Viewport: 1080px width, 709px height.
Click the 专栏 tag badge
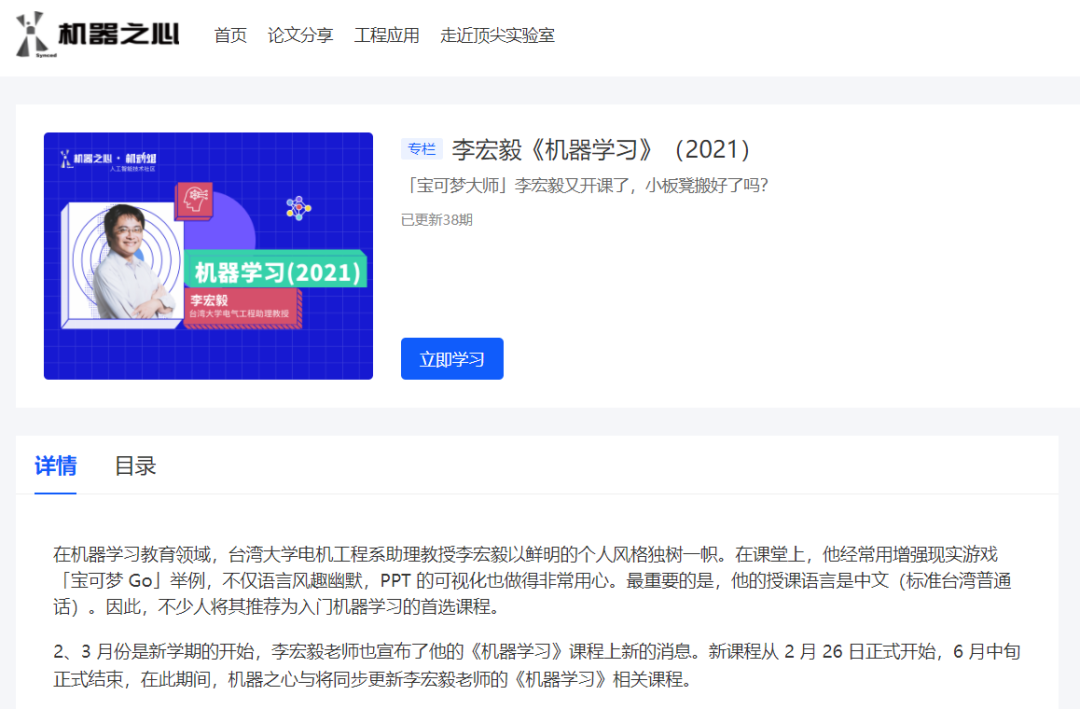pyautogui.click(x=422, y=149)
